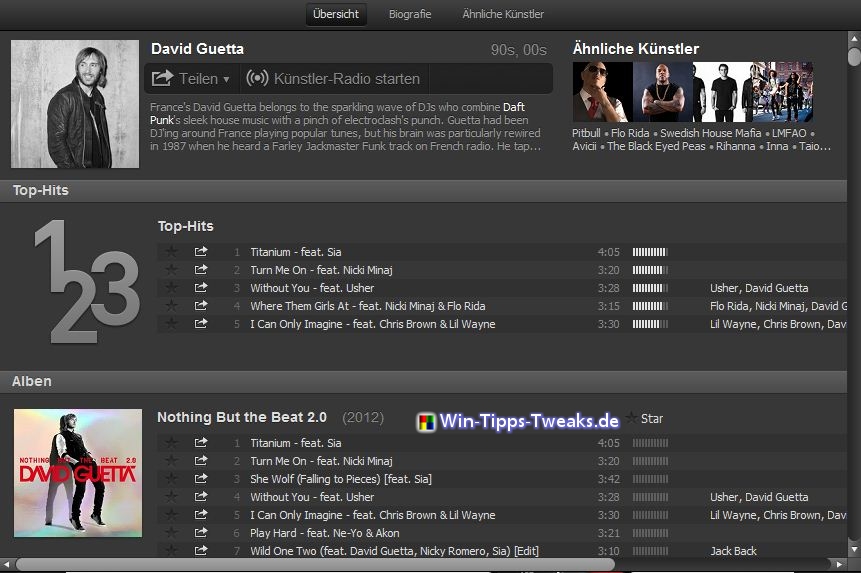The width and height of the screenshot is (861, 573).
Task: Open similar artist Pitbull
Action: pos(586,133)
